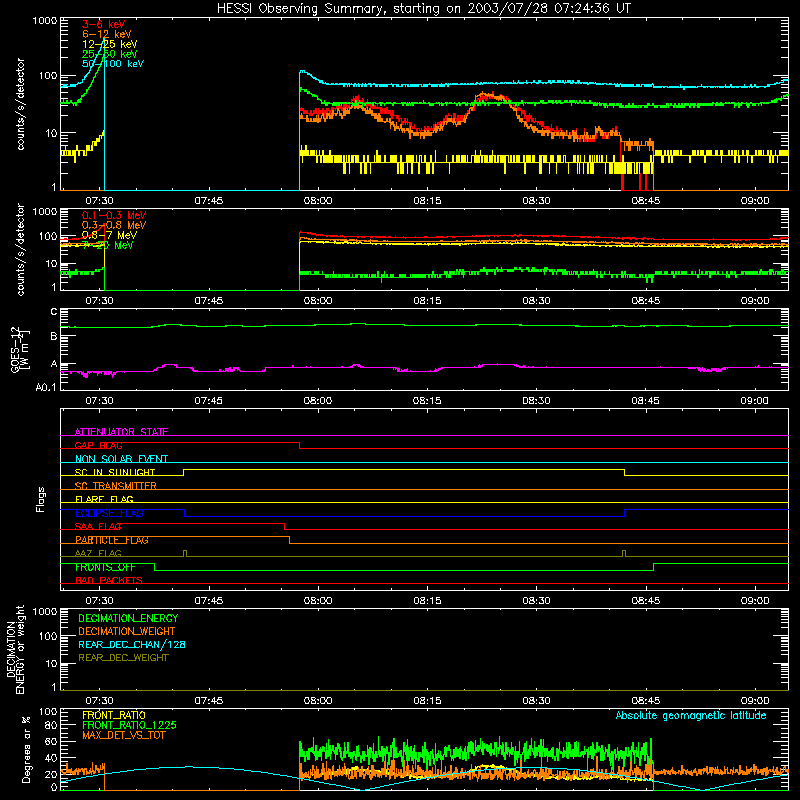This screenshot has height=800, width=800.
Task: Select the SC_TRANSMITTER flag label
Action: click(116, 486)
